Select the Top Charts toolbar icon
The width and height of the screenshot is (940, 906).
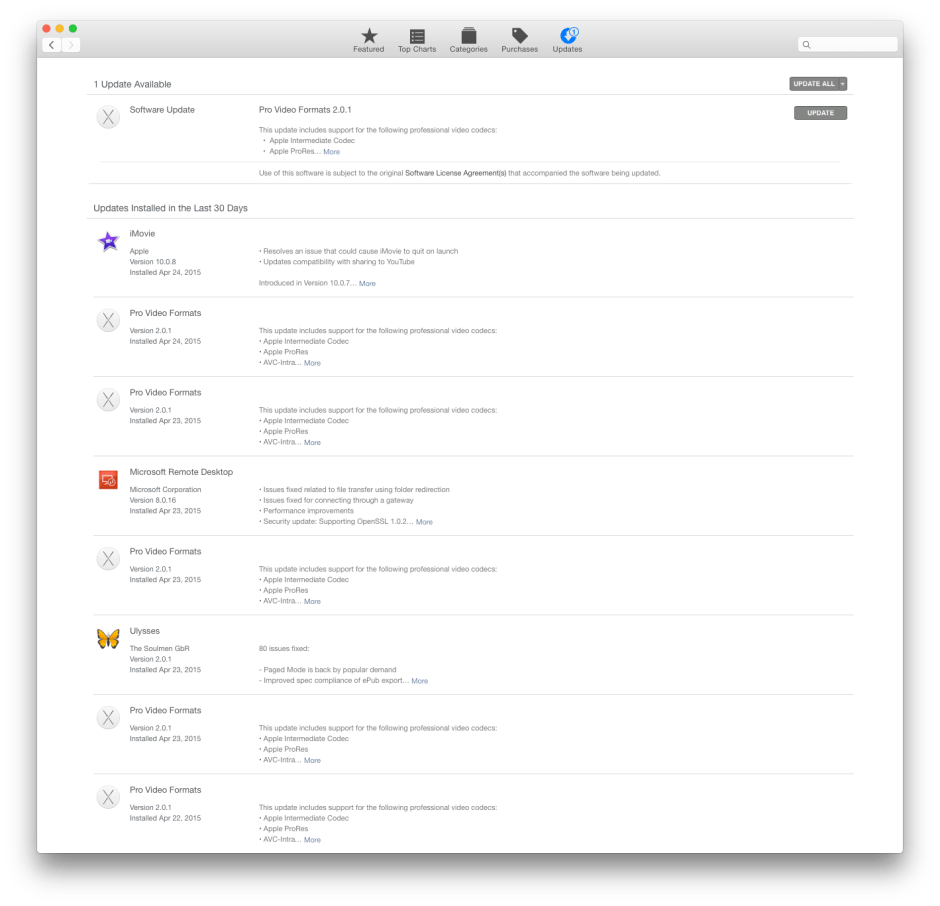(417, 38)
